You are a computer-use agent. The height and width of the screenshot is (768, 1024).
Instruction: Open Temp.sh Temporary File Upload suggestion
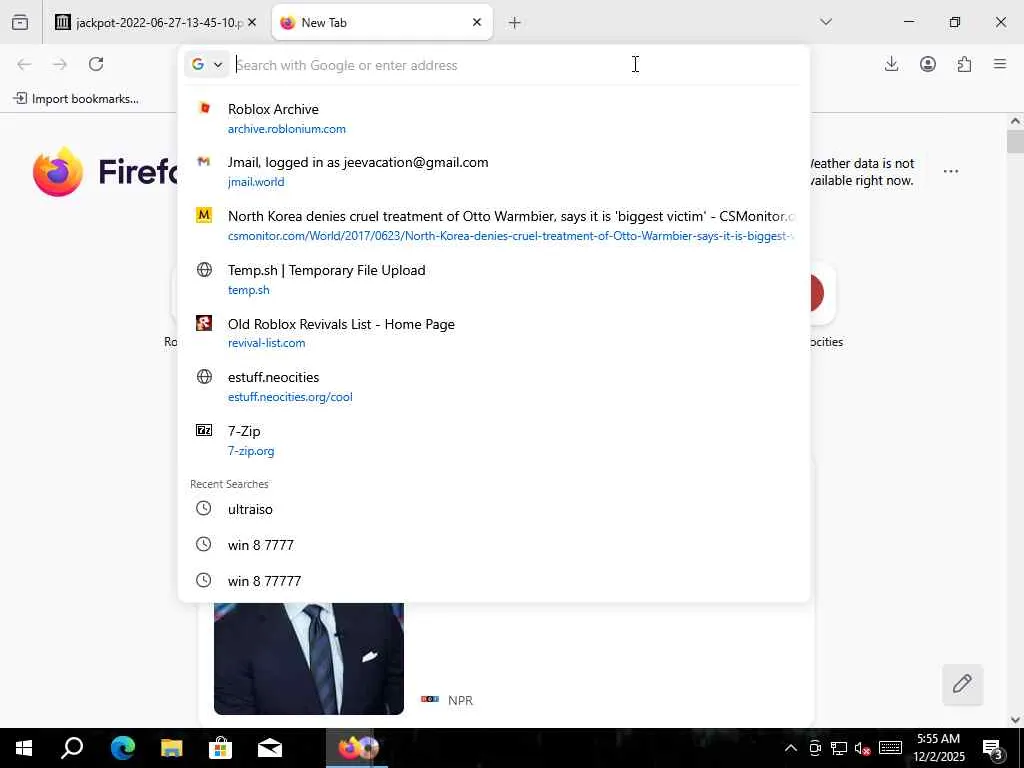coord(494,280)
